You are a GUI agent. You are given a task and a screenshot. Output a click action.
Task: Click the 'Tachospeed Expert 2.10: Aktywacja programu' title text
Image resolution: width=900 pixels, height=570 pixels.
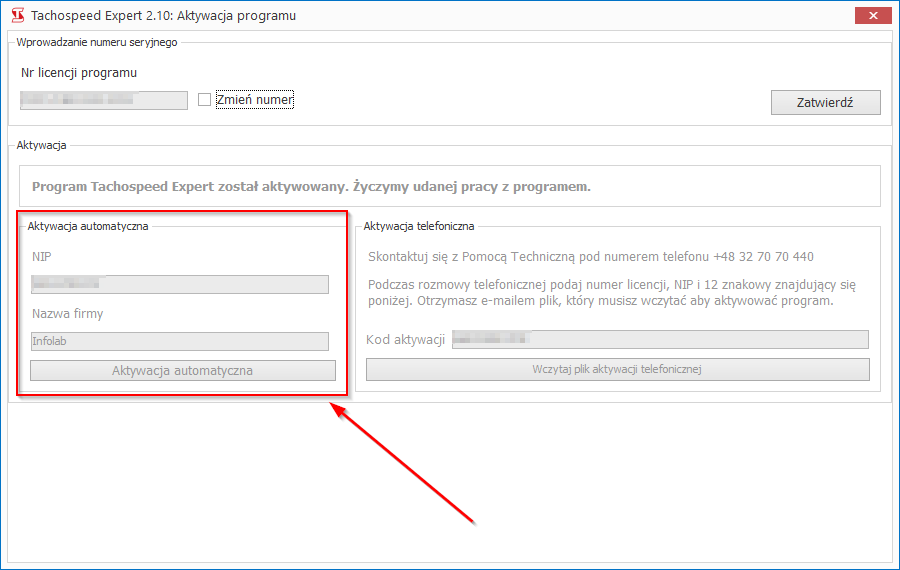click(x=164, y=15)
